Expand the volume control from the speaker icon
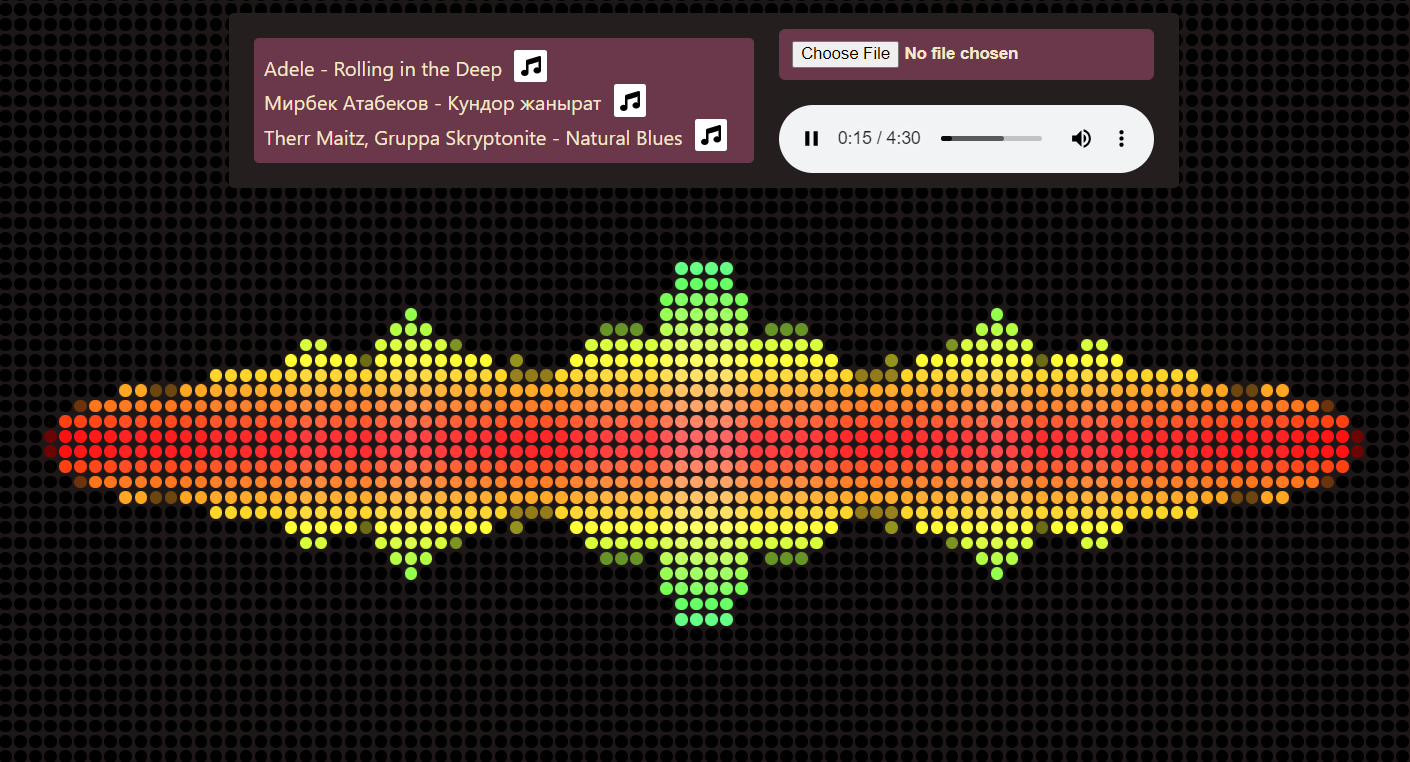The width and height of the screenshot is (1410, 762). point(1081,138)
